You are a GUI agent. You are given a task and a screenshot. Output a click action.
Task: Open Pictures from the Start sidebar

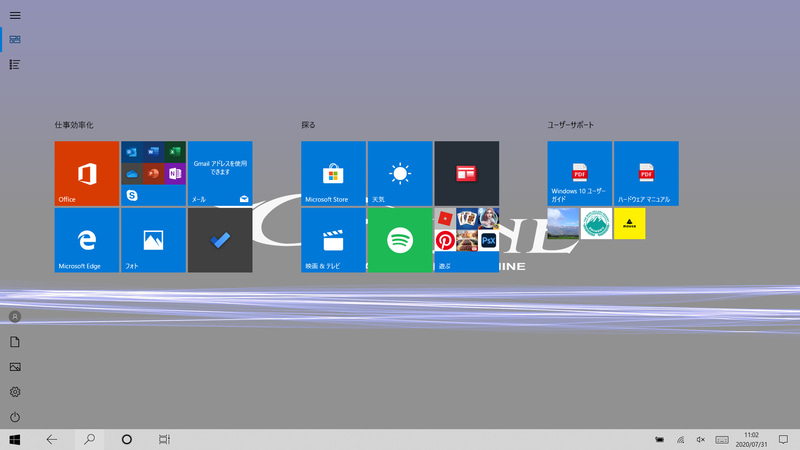pos(15,367)
